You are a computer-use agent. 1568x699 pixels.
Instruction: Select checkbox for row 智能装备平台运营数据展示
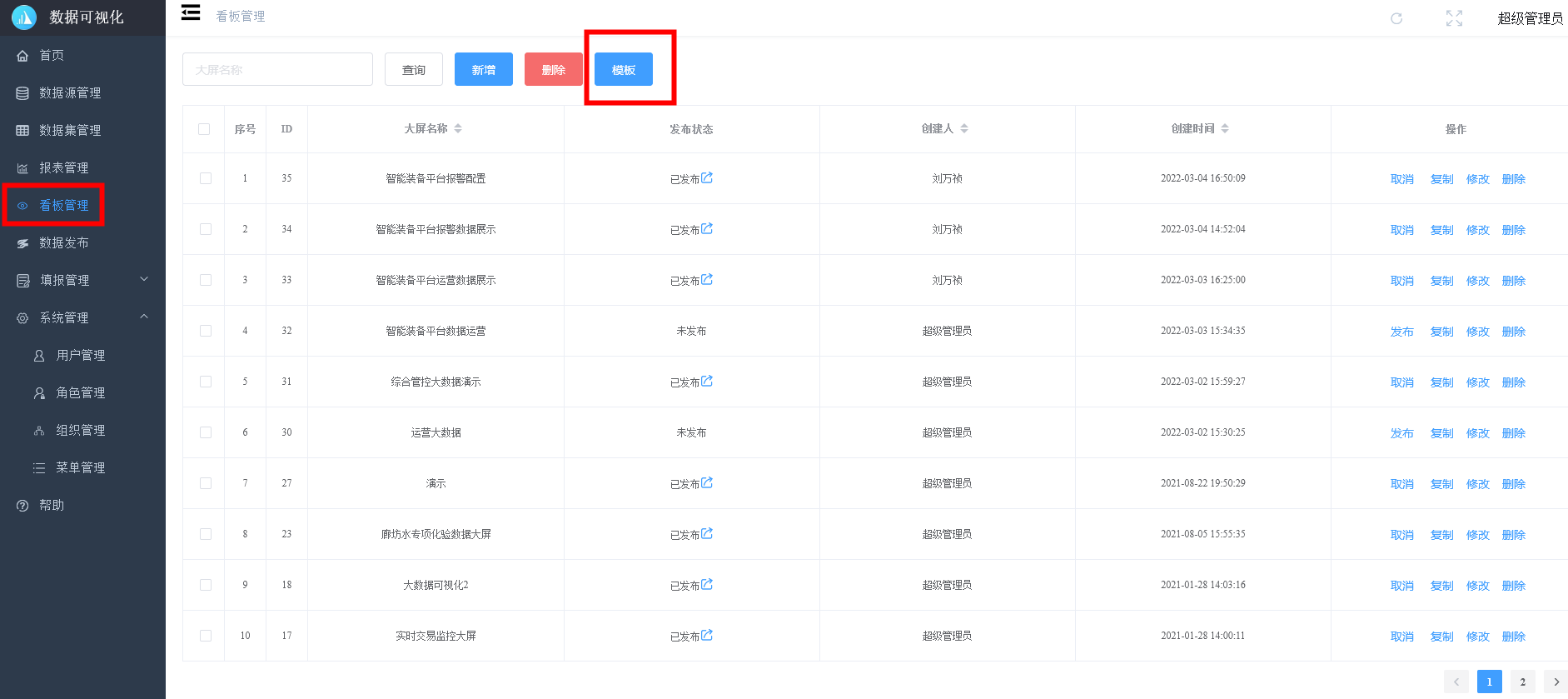coord(206,280)
